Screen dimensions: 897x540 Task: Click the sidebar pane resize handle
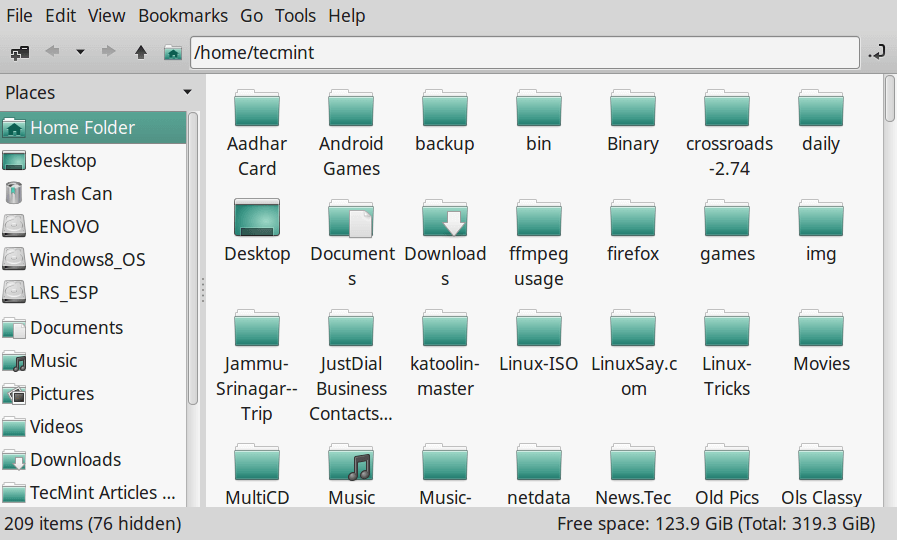click(x=202, y=290)
